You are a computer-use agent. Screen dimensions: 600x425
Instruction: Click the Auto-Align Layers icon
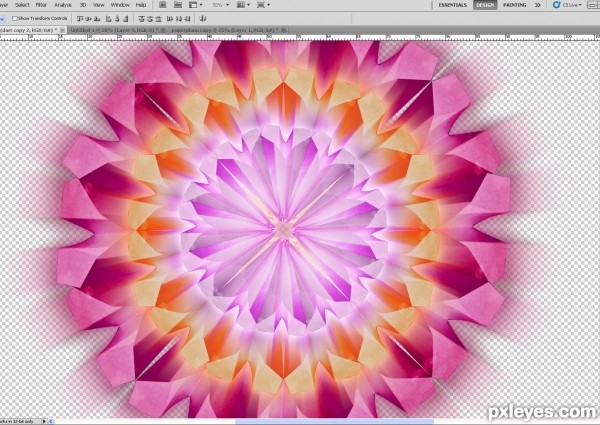203,18
